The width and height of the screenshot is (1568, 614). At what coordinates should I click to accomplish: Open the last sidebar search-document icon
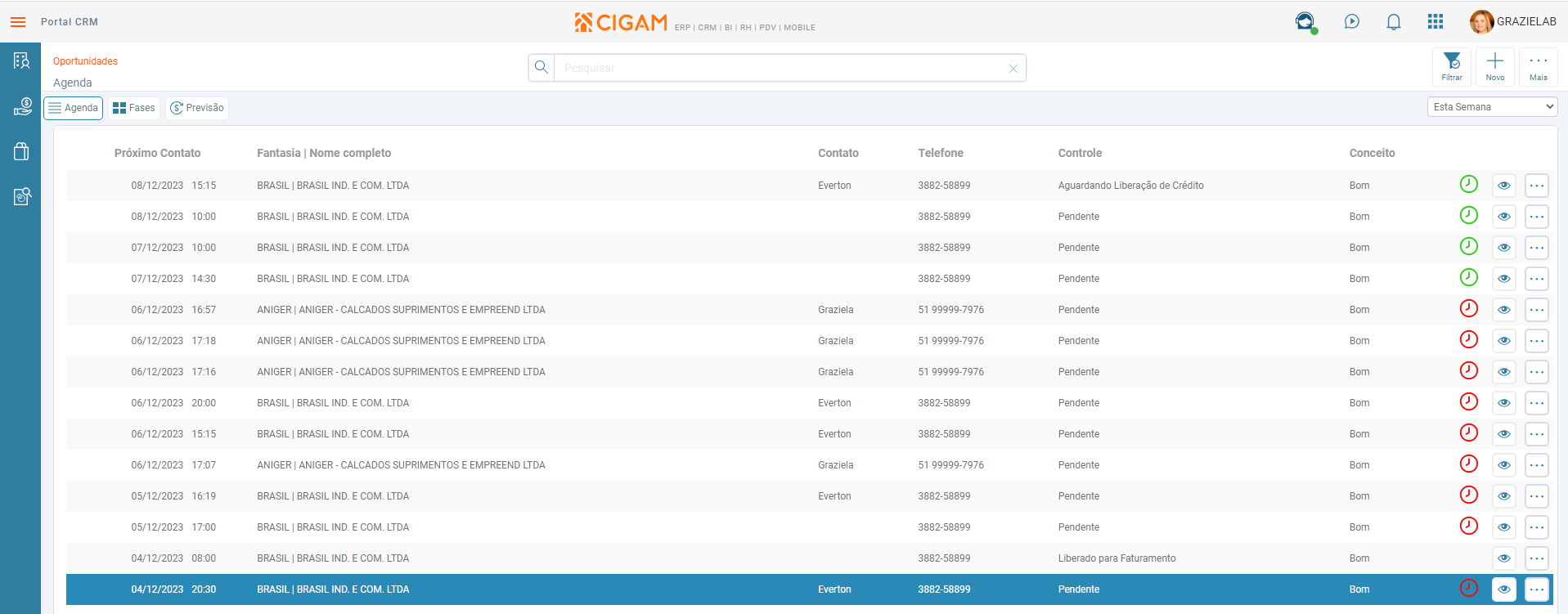point(22,196)
